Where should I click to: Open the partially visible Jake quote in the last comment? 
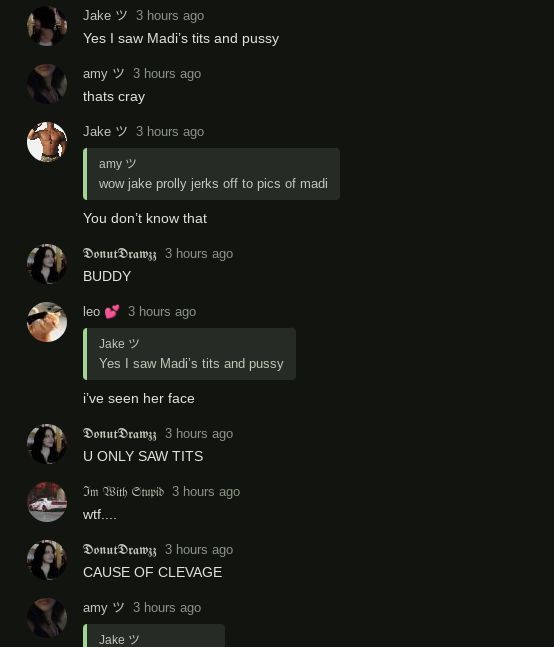click(x=154, y=635)
